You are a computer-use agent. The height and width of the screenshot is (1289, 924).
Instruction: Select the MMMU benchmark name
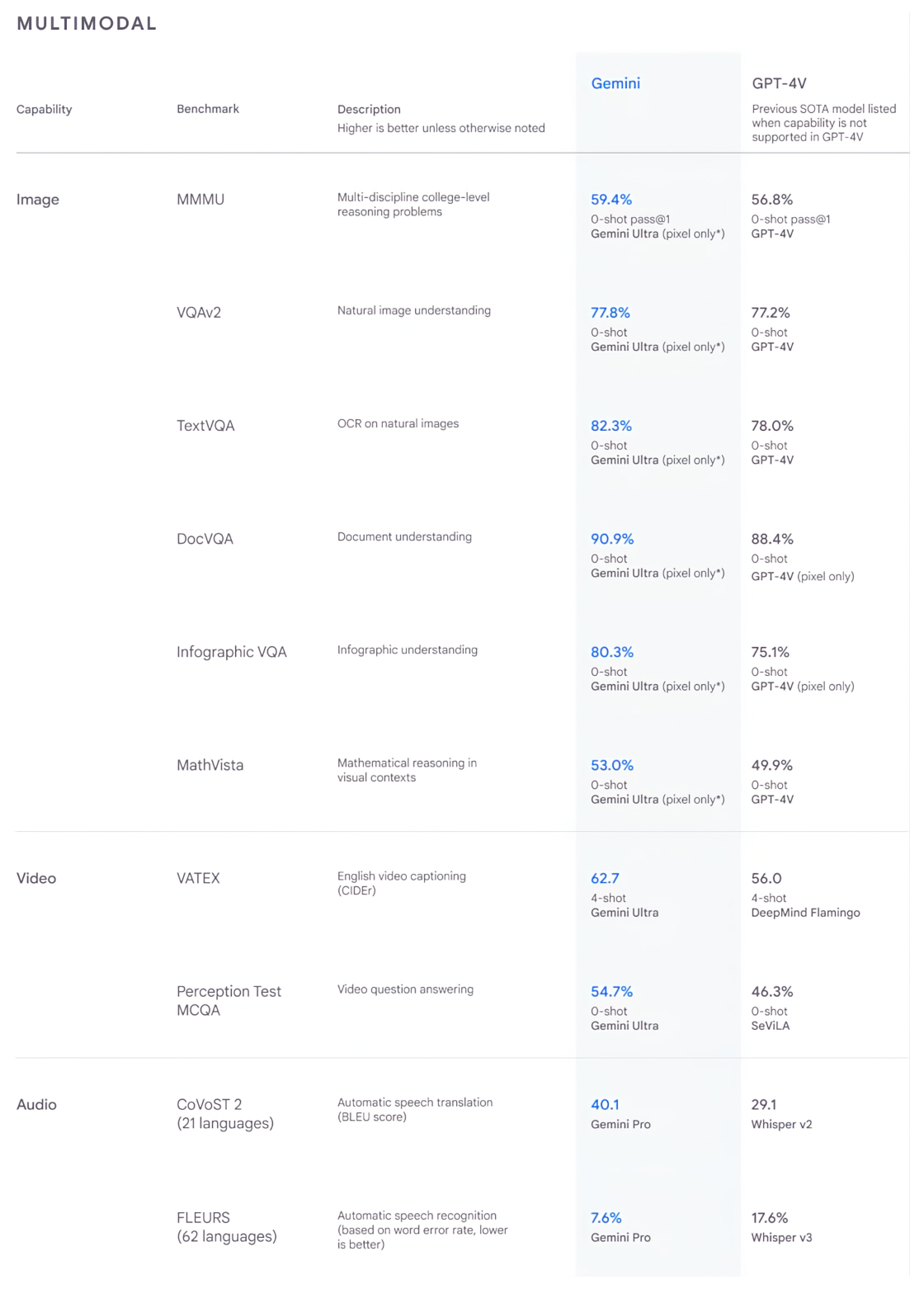coord(200,200)
